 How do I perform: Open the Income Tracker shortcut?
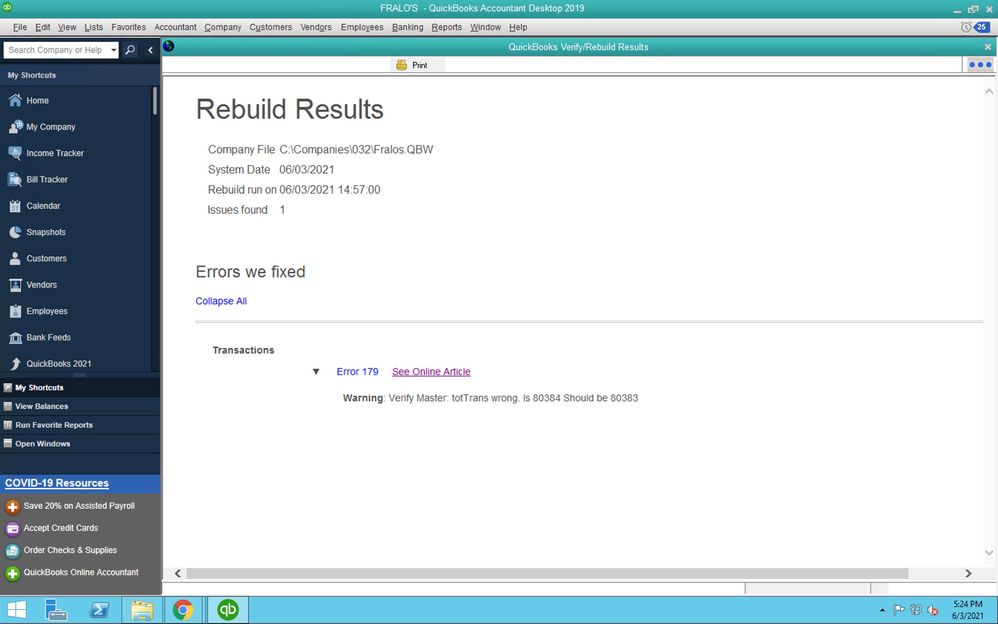[x=46, y=153]
